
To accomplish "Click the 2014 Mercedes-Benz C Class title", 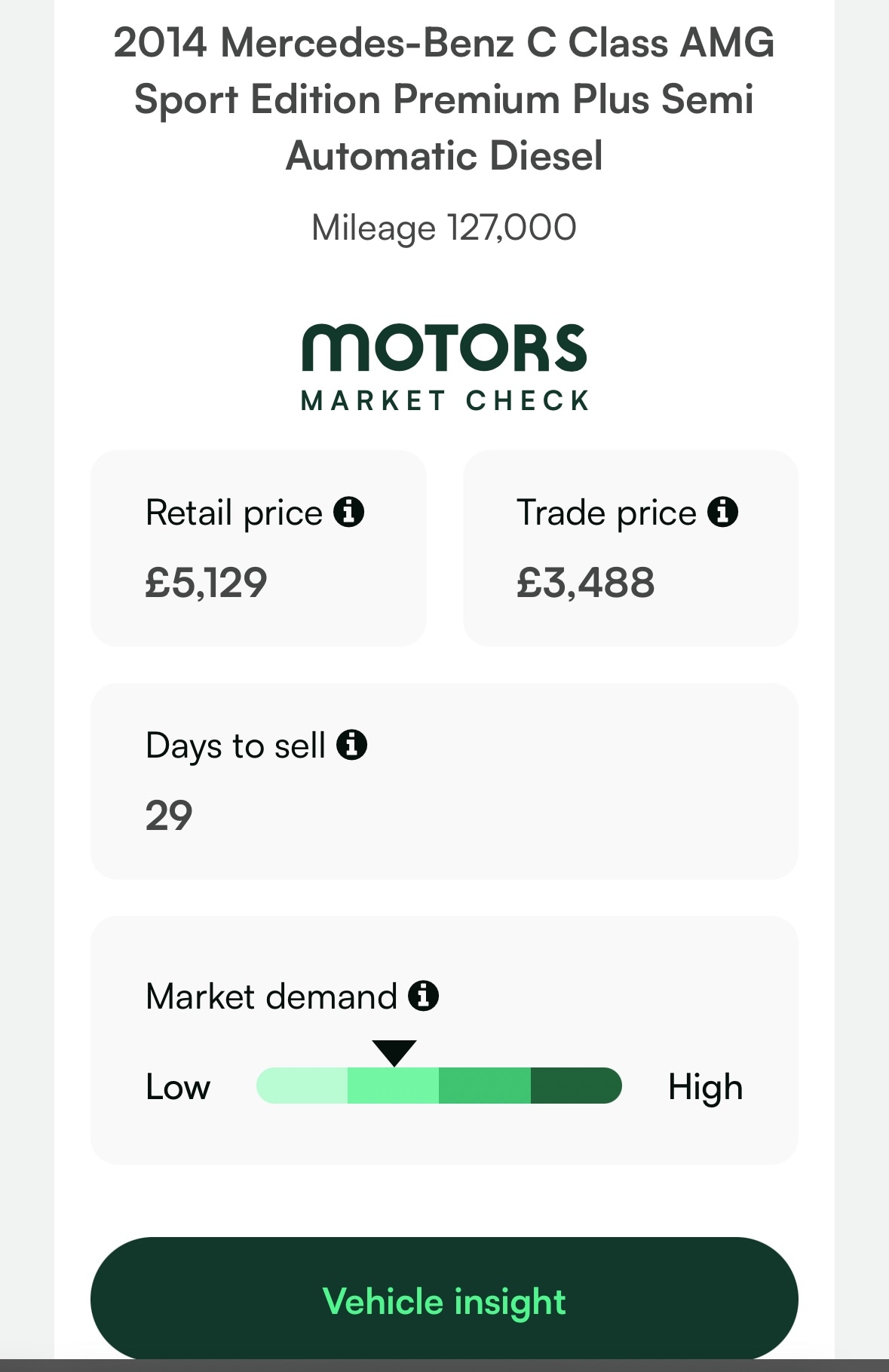I will [x=444, y=99].
